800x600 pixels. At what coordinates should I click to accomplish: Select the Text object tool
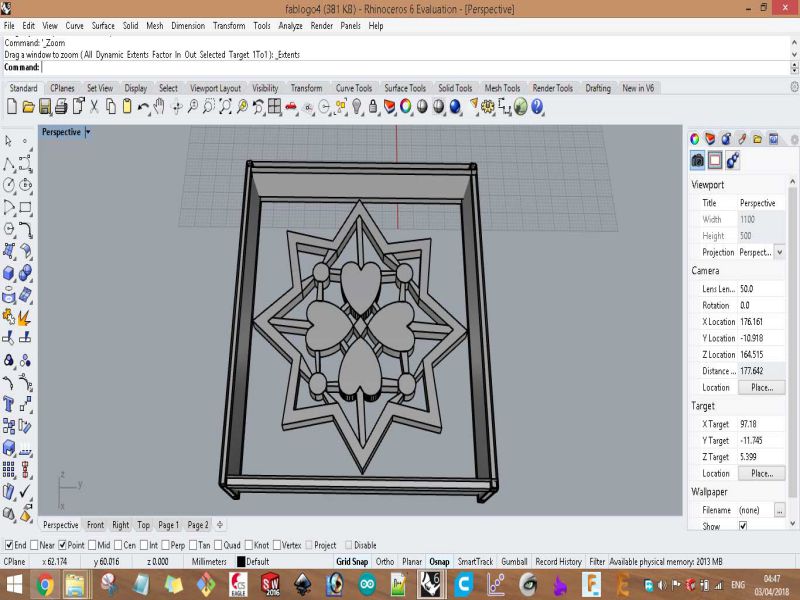[9, 403]
